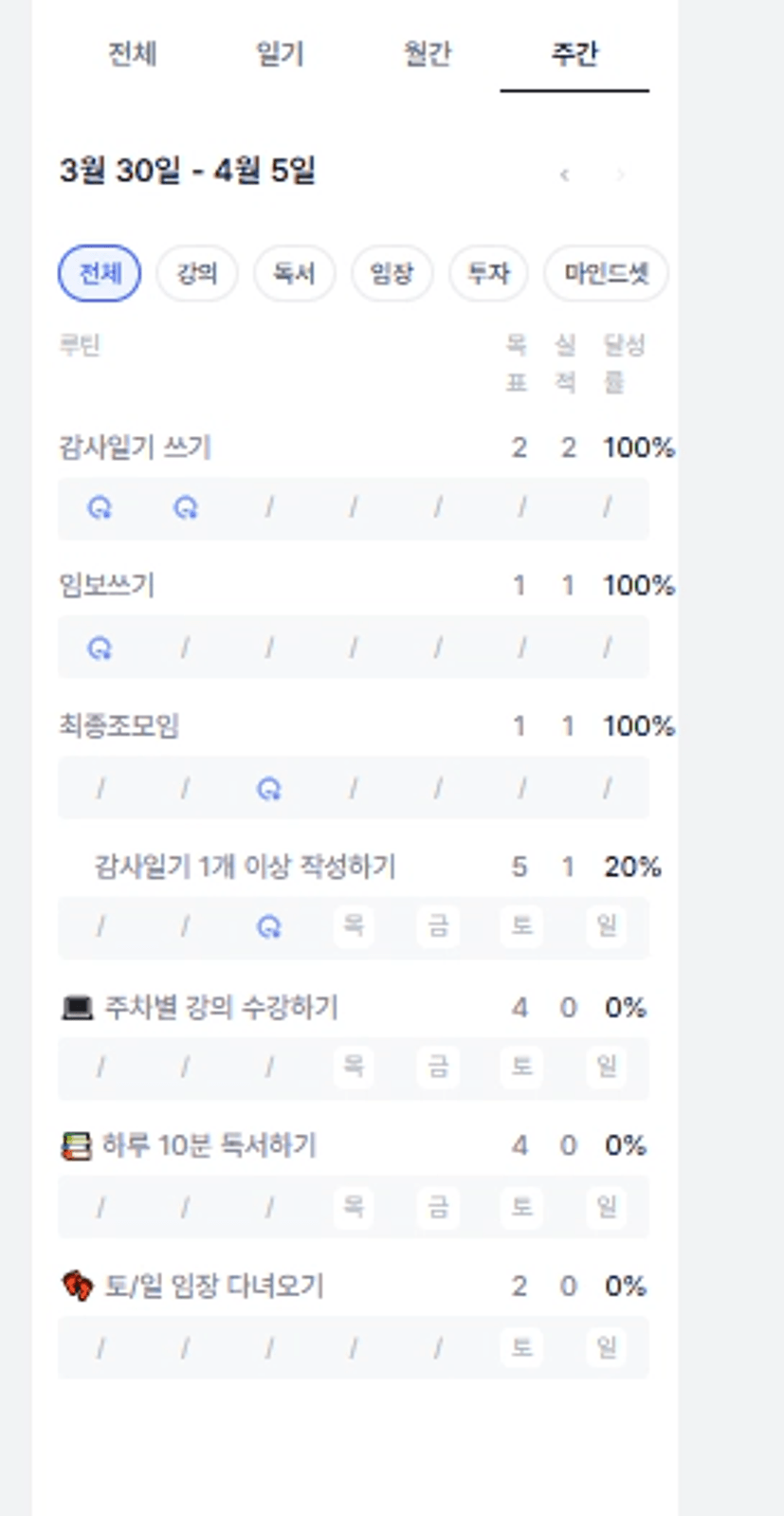Click the footprints icon beside 토/일 임장 다녀오기
The image size is (784, 1516).
pos(77,1287)
